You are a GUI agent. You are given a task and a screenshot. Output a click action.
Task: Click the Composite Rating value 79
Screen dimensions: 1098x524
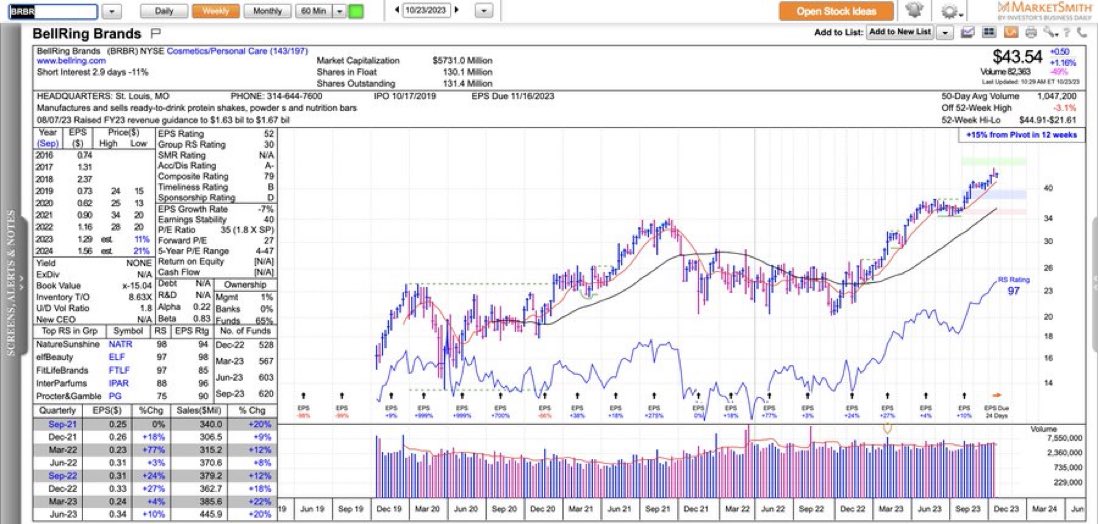point(269,177)
